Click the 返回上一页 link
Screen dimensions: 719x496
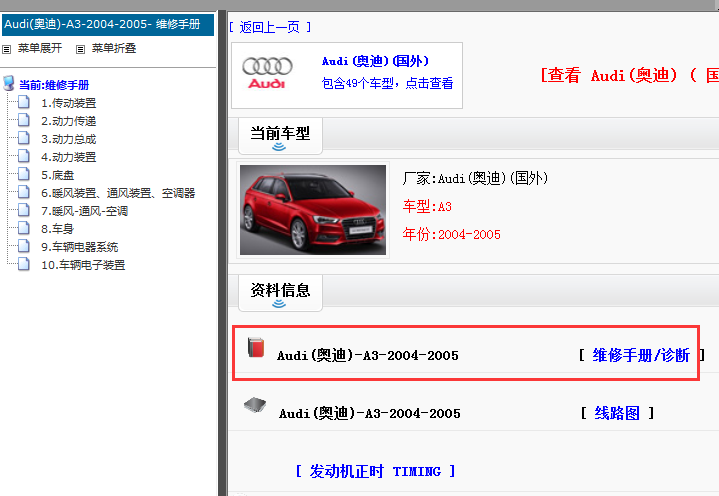click(x=270, y=27)
